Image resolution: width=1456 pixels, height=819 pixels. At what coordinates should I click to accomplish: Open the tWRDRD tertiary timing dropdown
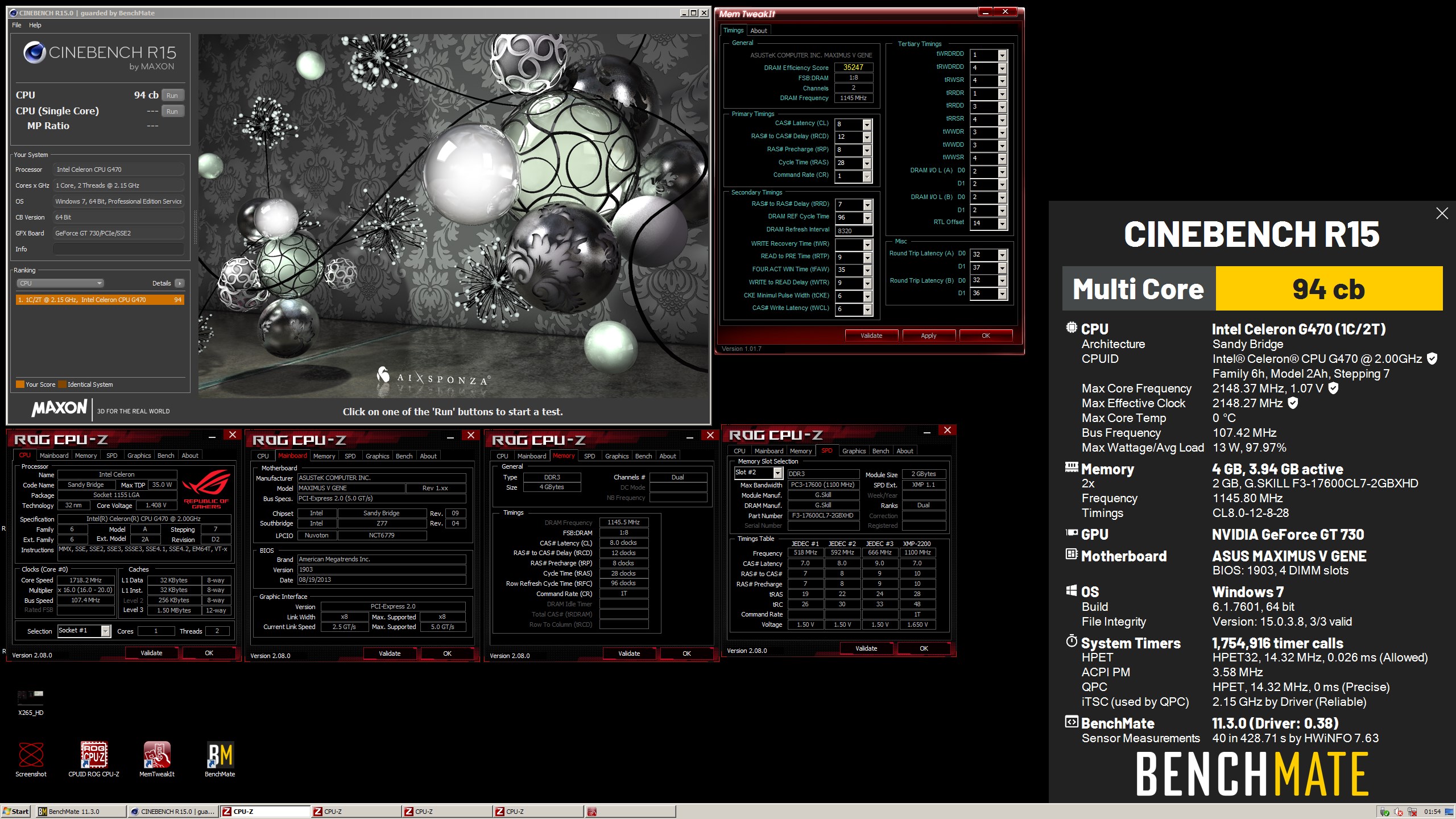coord(1002,55)
